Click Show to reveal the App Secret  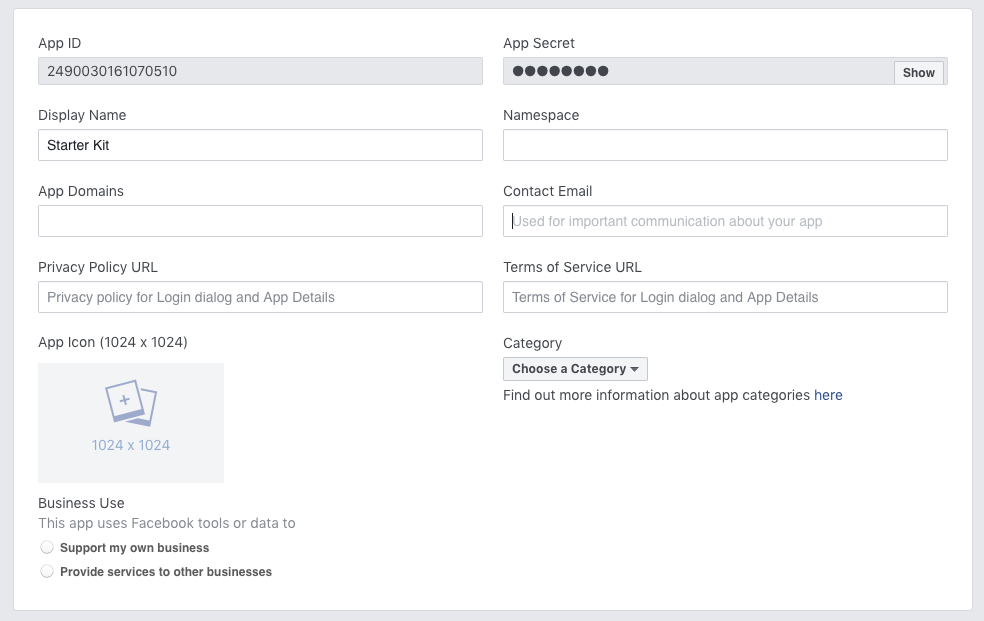pos(917,71)
